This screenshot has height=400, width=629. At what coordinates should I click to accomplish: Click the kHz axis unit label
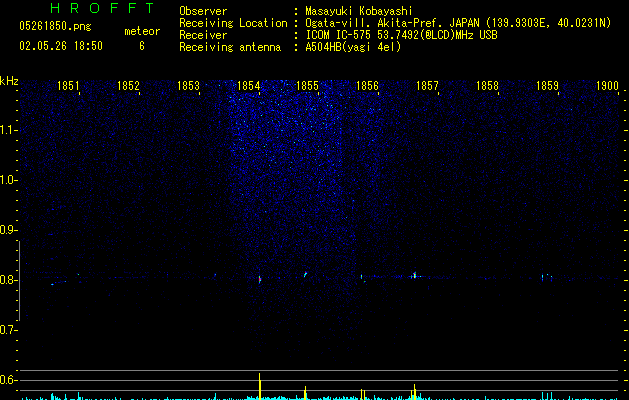click(x=9, y=81)
